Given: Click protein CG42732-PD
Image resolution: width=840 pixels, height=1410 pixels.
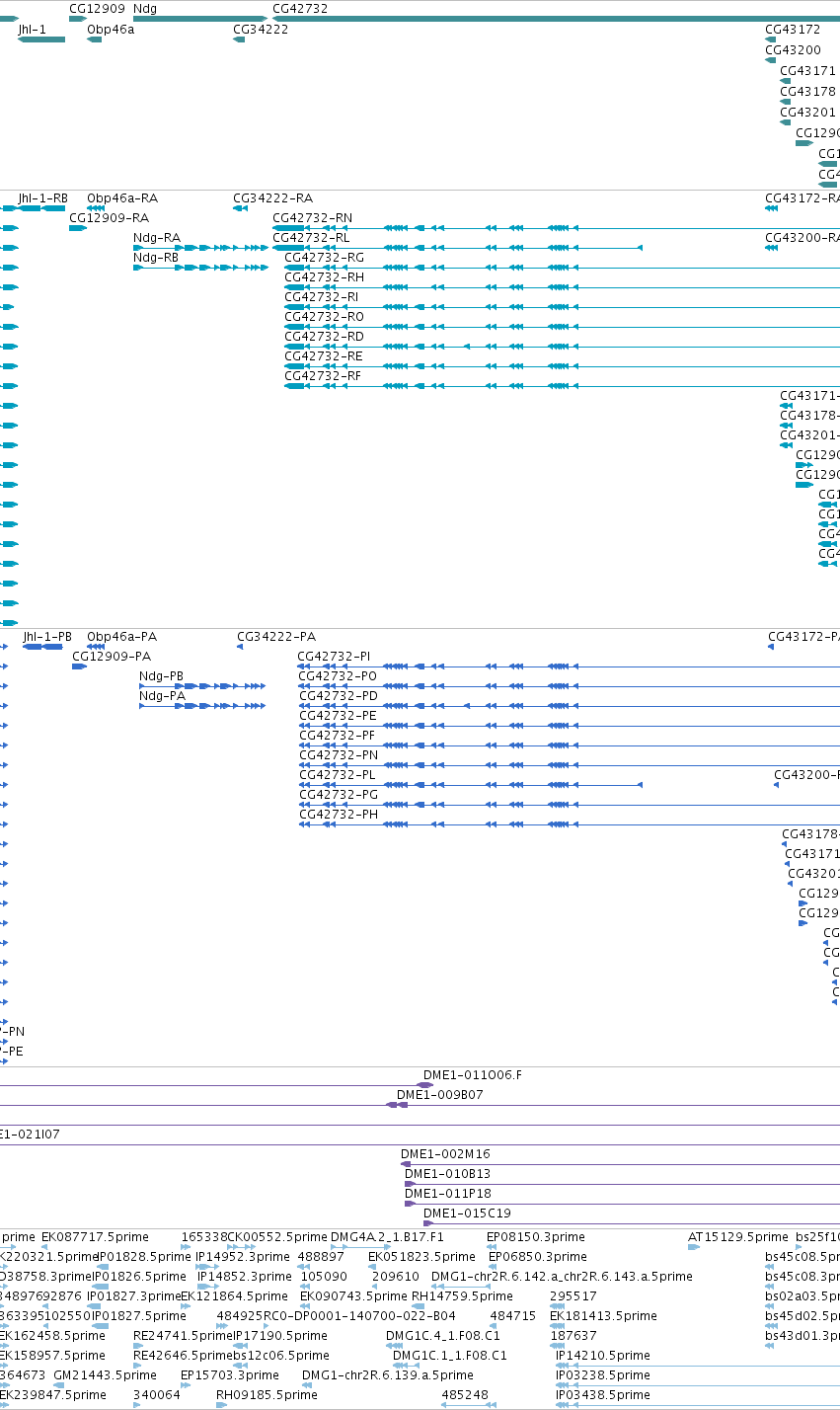Looking at the screenshot, I should pos(569,706).
